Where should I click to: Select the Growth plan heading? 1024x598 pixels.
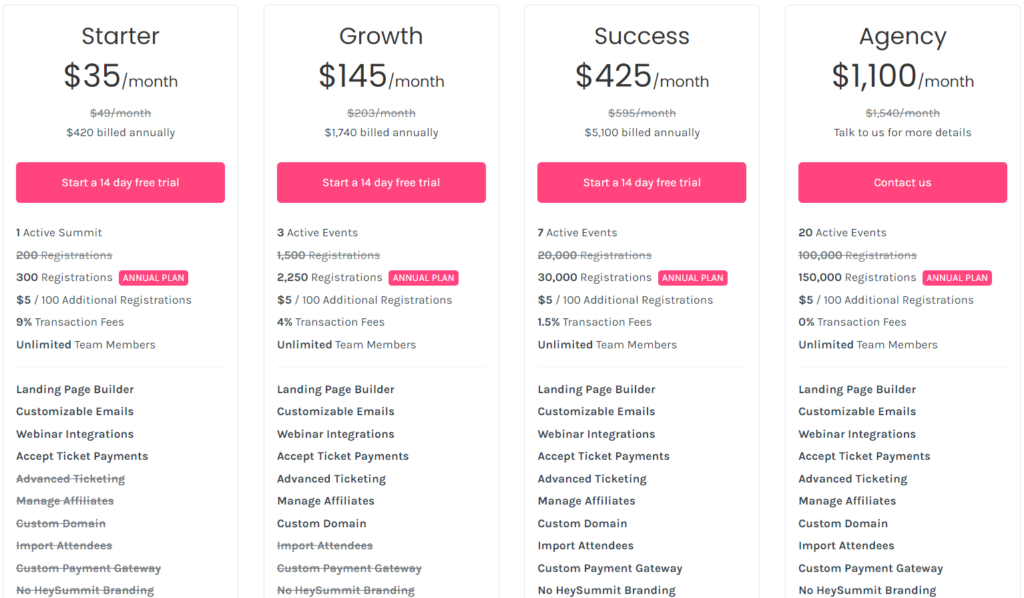381,36
